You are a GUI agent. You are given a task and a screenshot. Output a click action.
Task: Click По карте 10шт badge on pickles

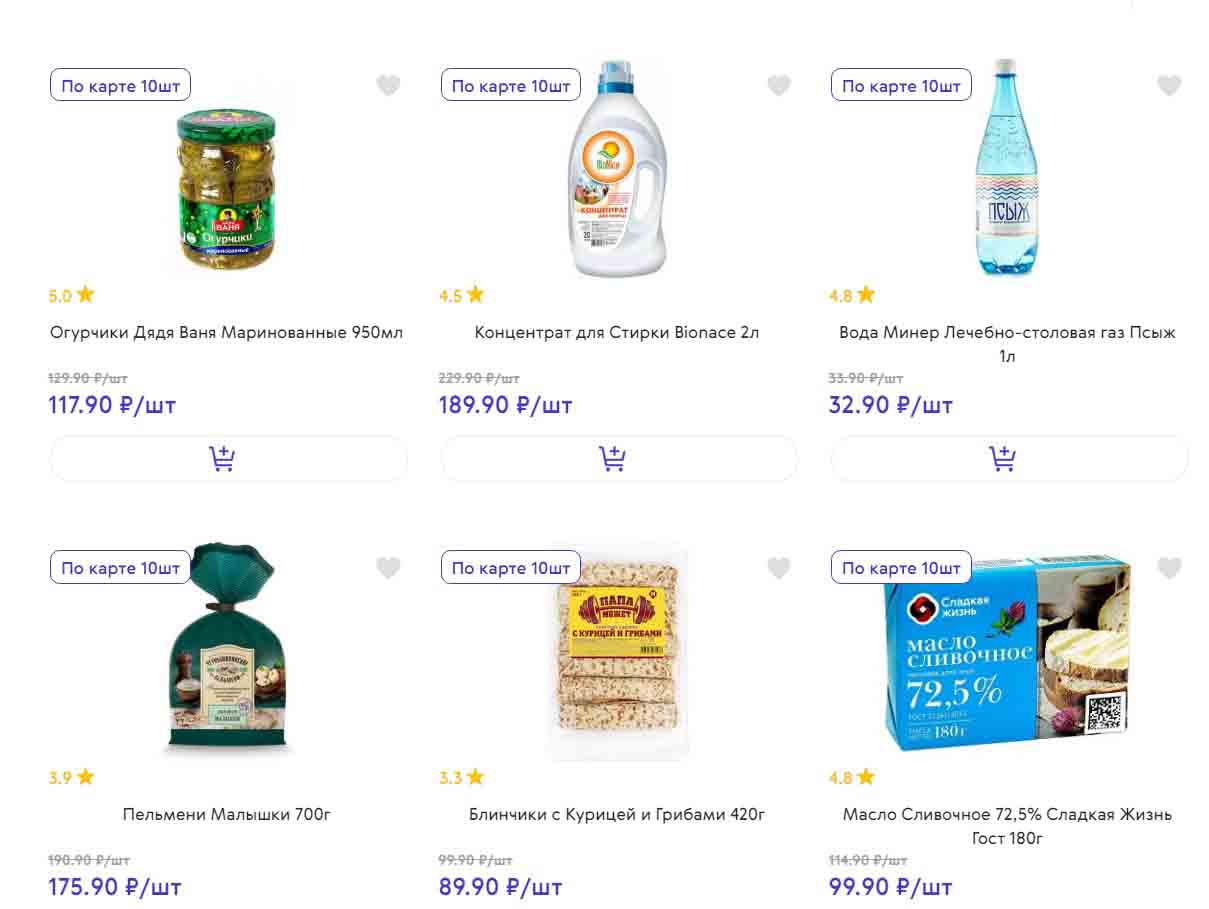[120, 86]
